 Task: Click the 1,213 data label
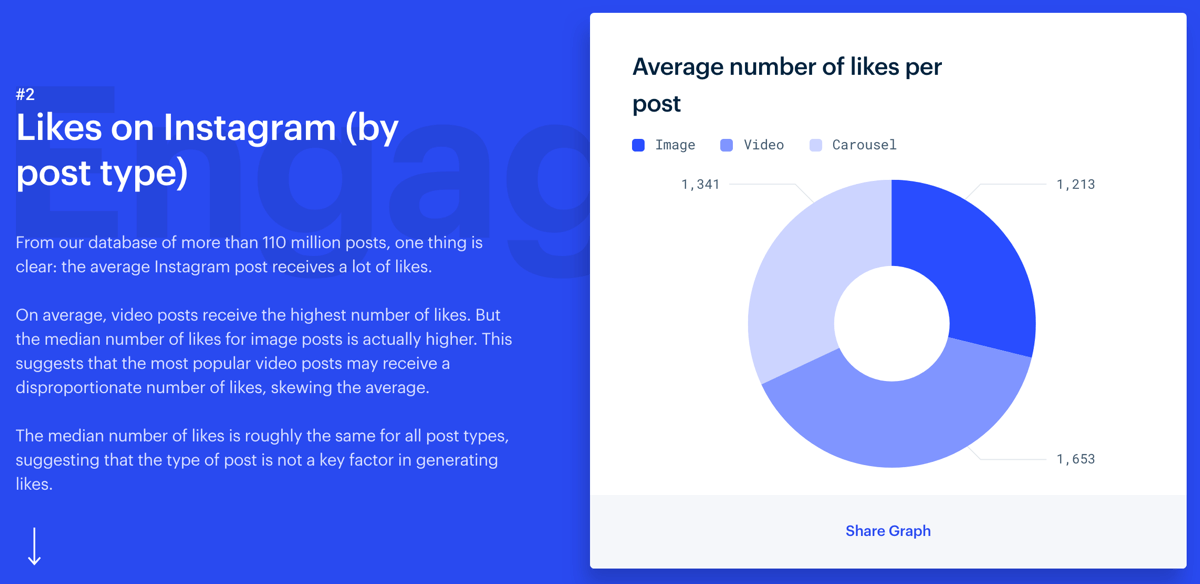pyautogui.click(x=1076, y=184)
